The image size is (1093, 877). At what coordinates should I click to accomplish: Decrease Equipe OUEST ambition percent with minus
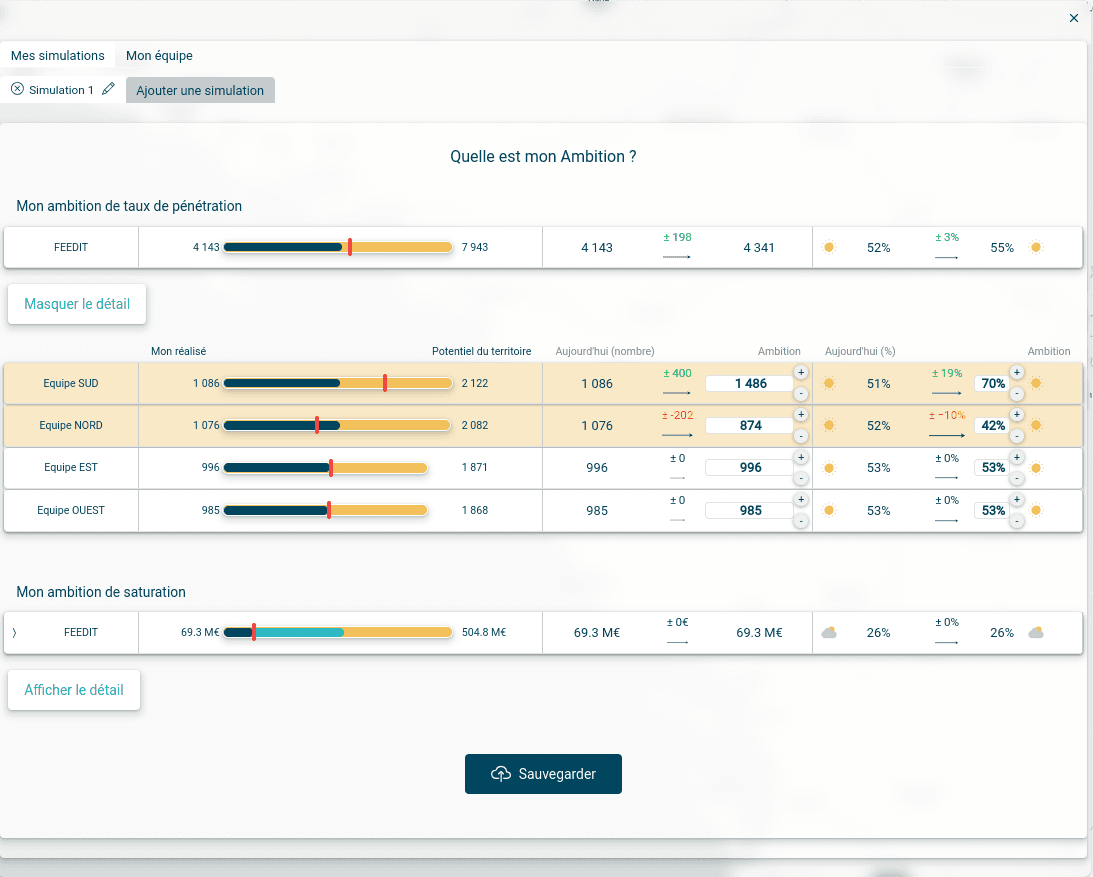click(x=1017, y=521)
